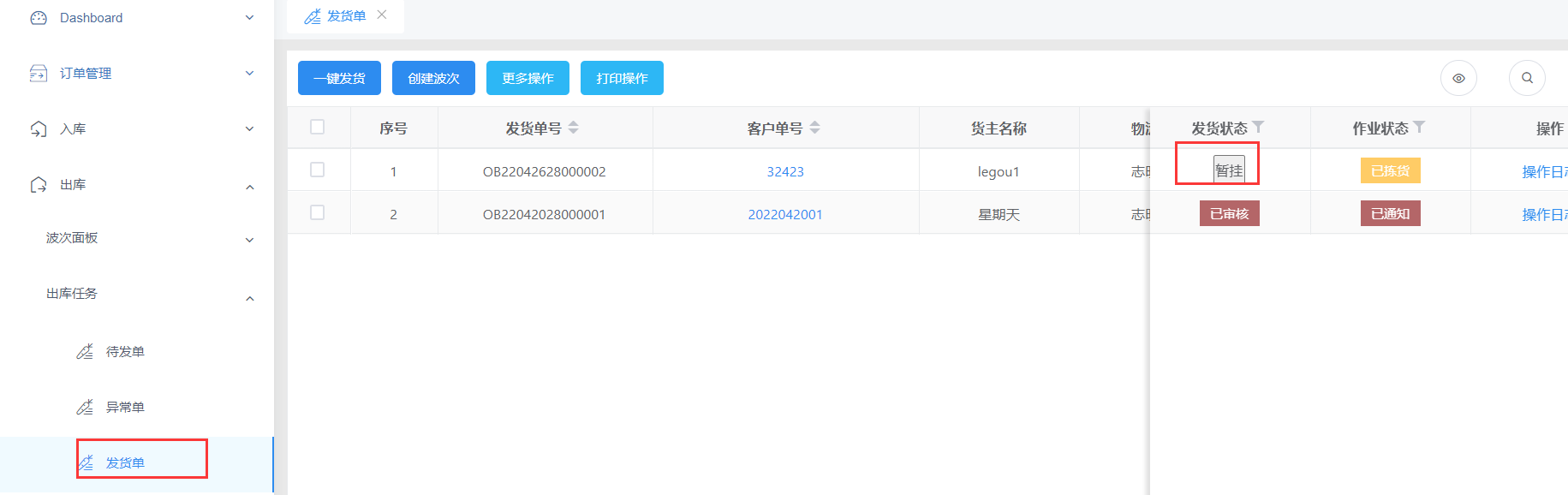The height and width of the screenshot is (495, 1568).
Task: Collapse the 出库 menu chevron
Action: pos(249,187)
